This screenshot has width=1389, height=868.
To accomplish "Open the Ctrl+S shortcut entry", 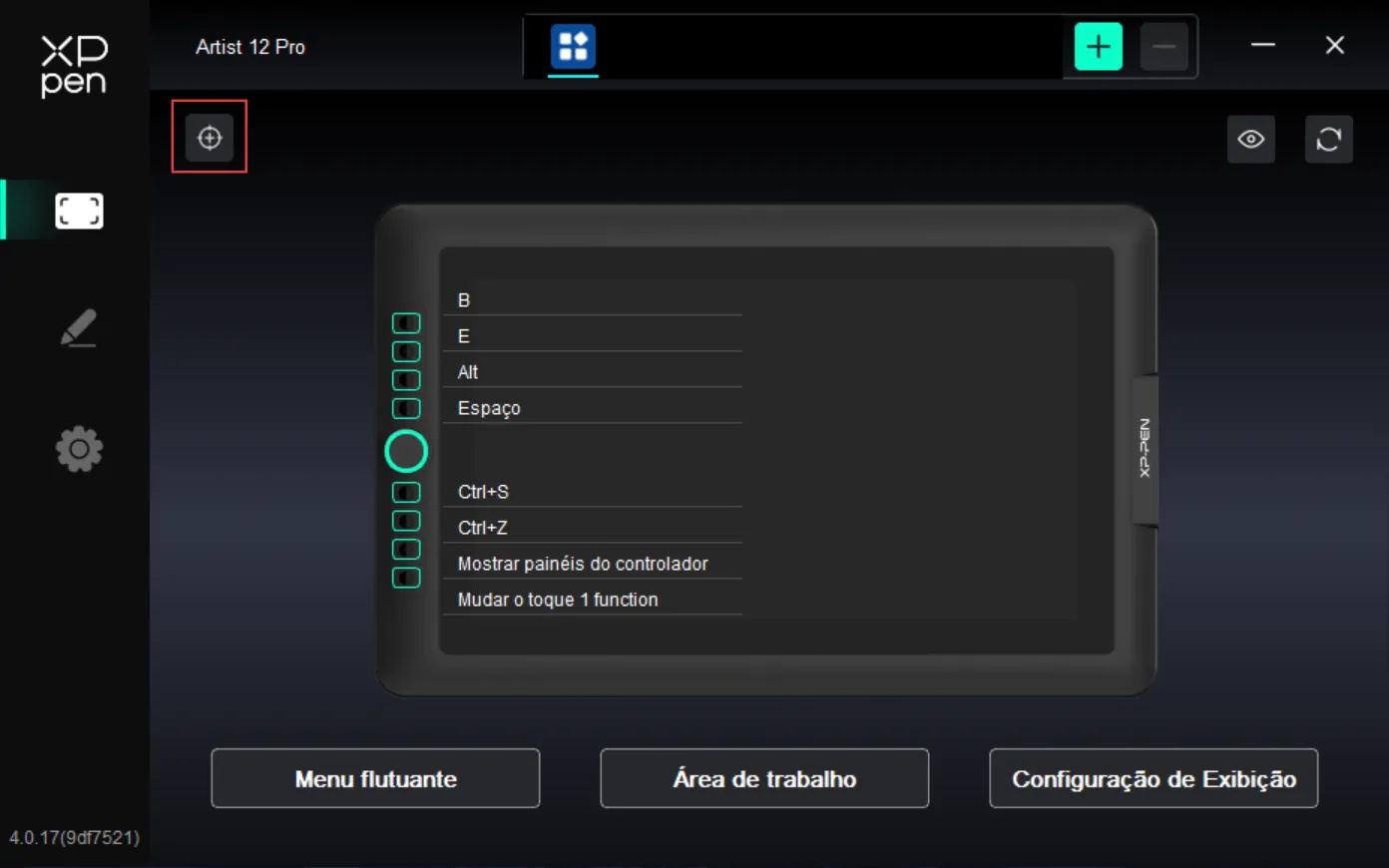I will point(593,491).
